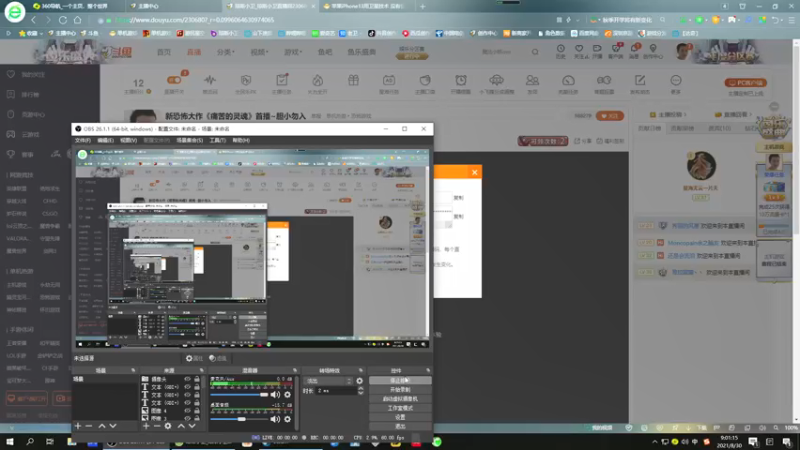Expand Douyu video dropdown in navigation
Image resolution: width=800 pixels, height=450 pixels.
pos(259,52)
